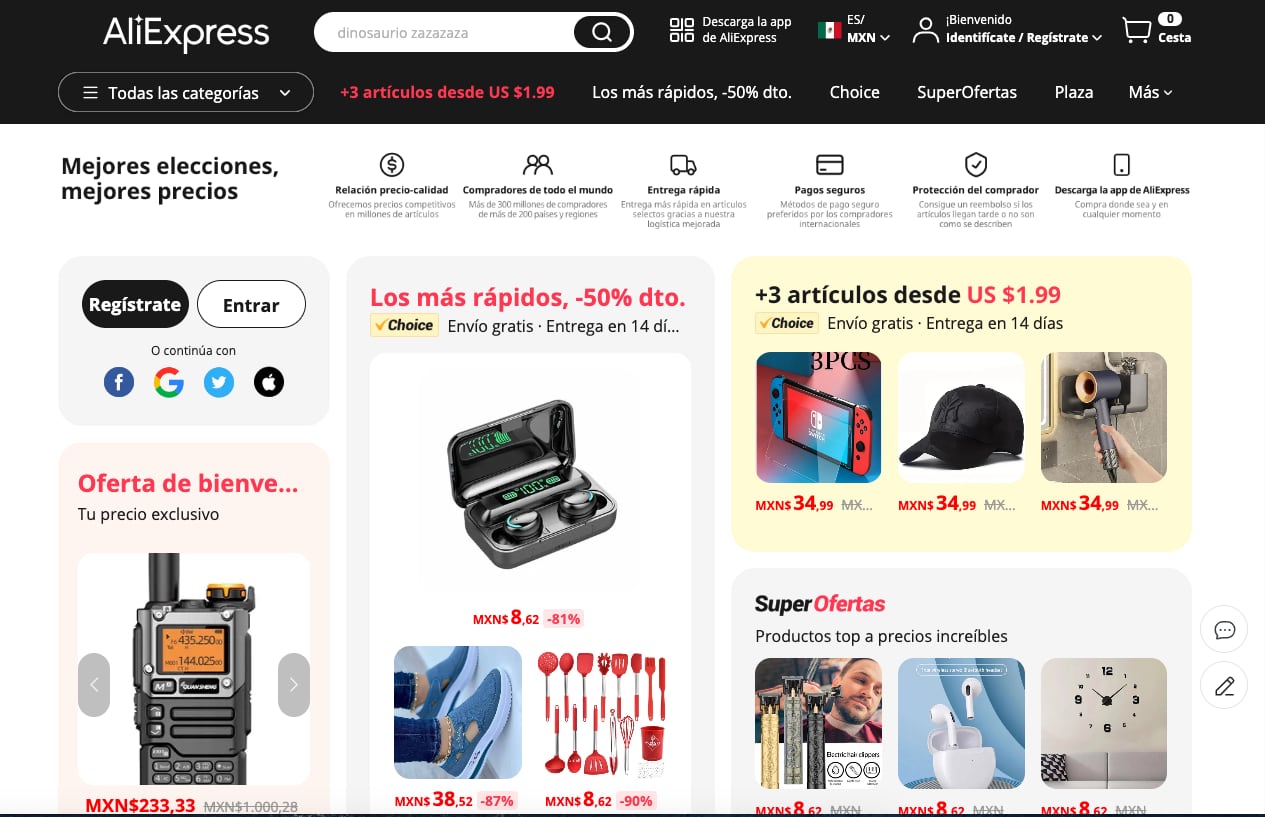Image resolution: width=1265 pixels, height=817 pixels.
Task: Expand the Todas las categorías dropdown
Action: tap(186, 92)
